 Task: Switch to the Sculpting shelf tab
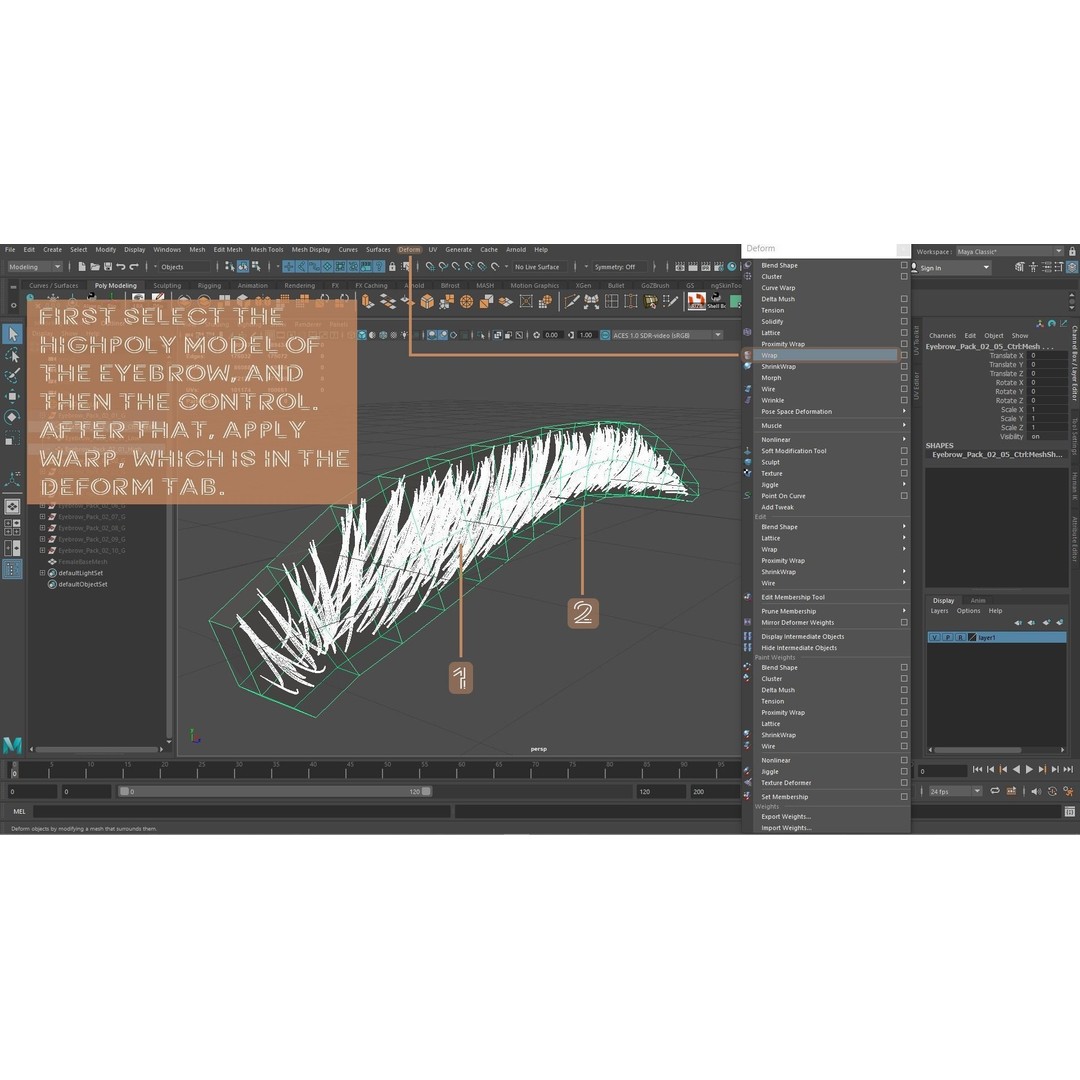click(x=167, y=285)
